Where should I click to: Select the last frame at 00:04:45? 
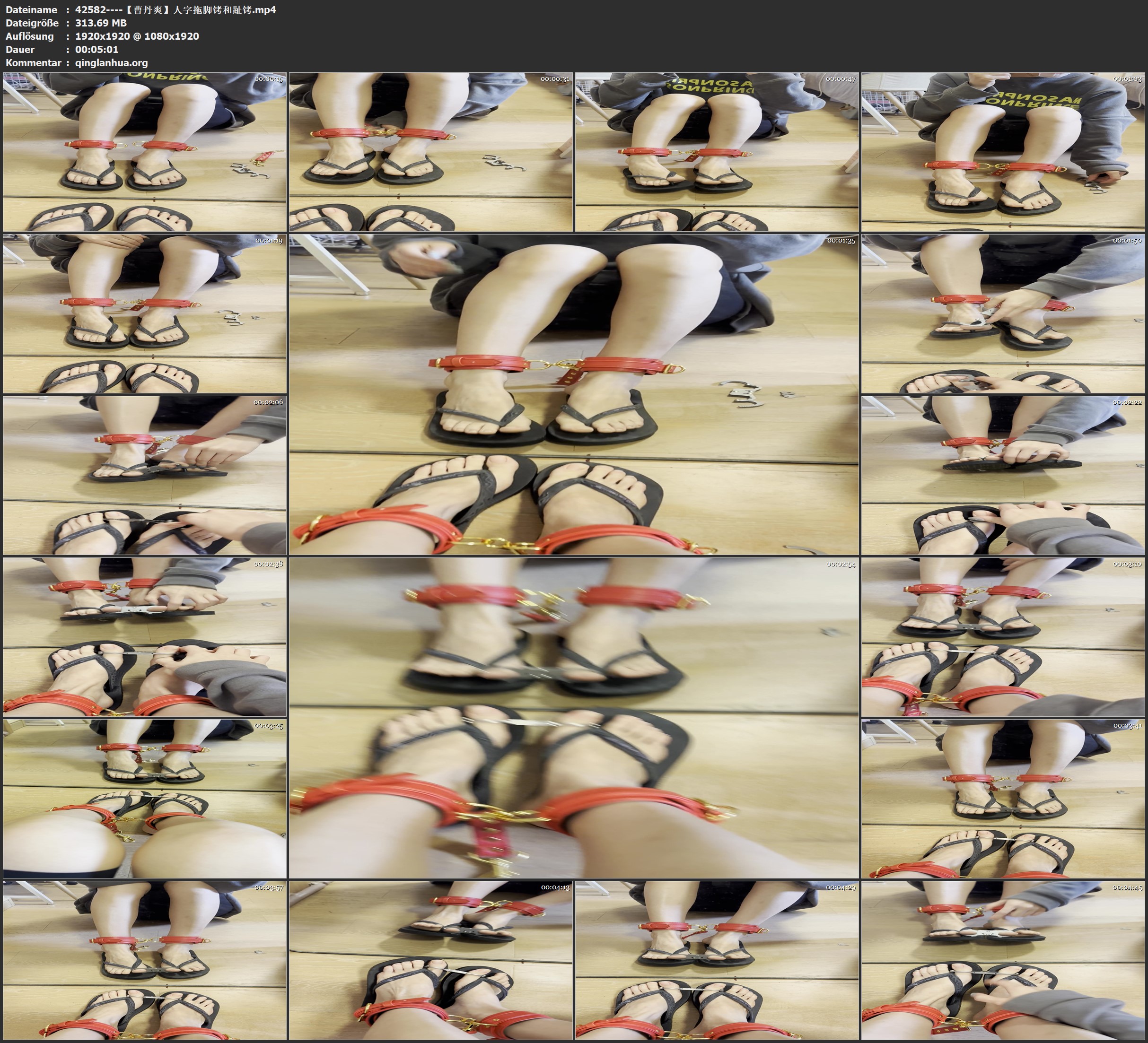coord(1003,960)
